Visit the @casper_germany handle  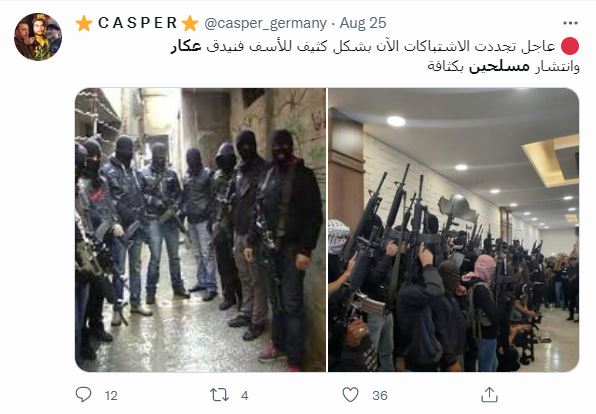tap(265, 24)
